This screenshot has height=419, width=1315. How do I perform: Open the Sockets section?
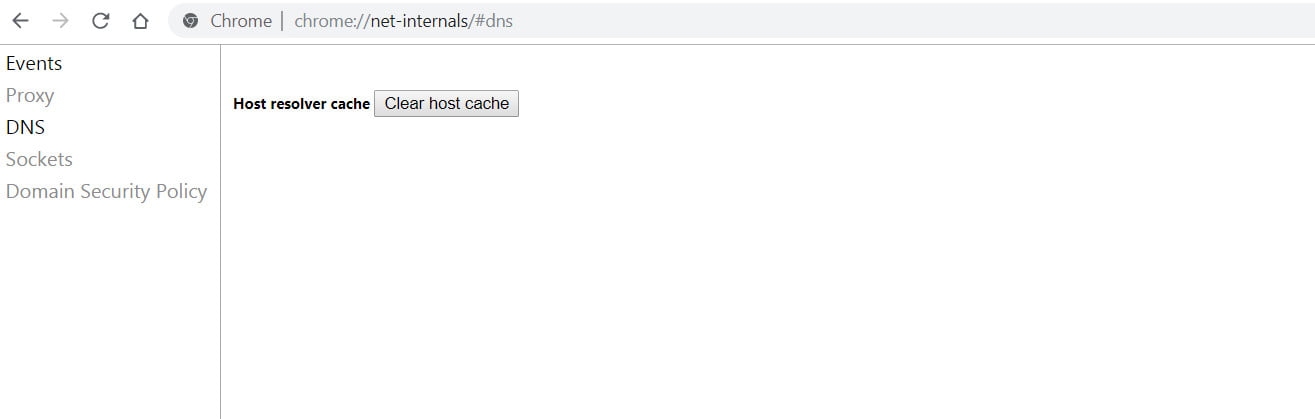pyautogui.click(x=39, y=160)
